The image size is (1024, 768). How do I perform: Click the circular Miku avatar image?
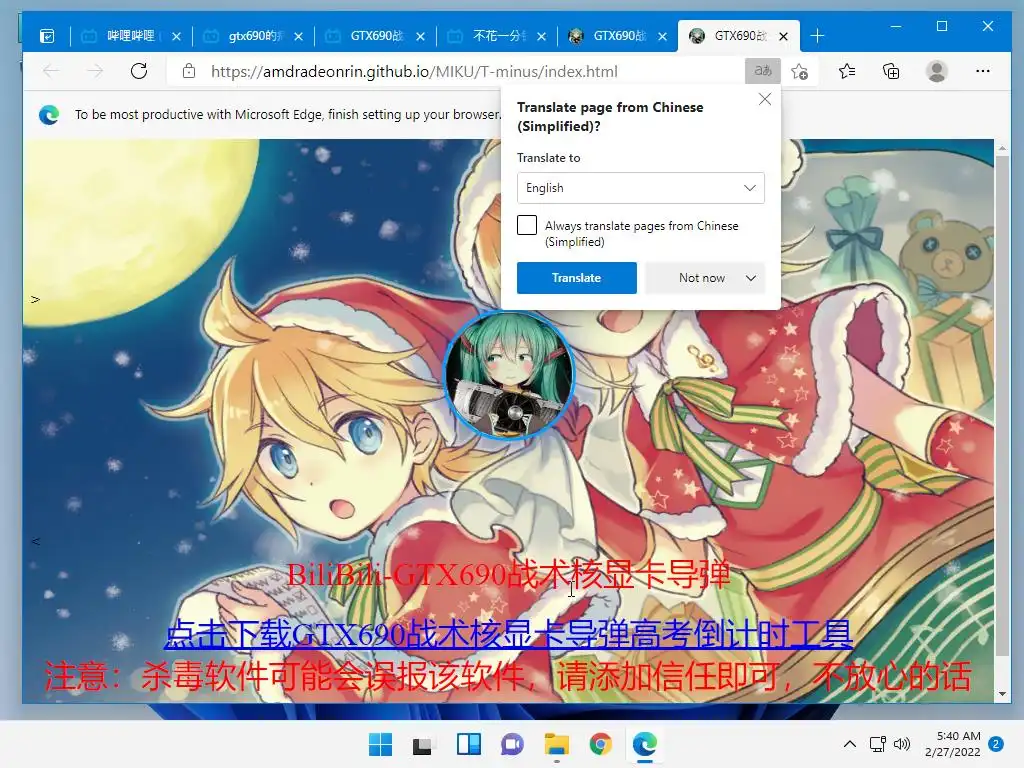(509, 374)
